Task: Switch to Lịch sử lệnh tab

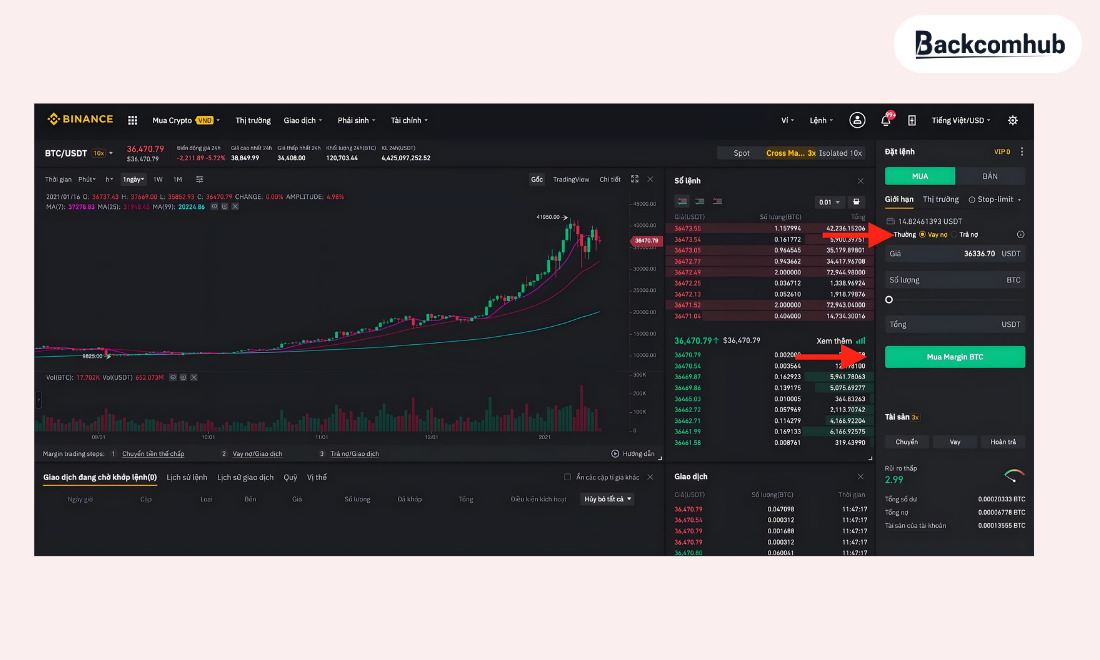Action: click(187, 478)
